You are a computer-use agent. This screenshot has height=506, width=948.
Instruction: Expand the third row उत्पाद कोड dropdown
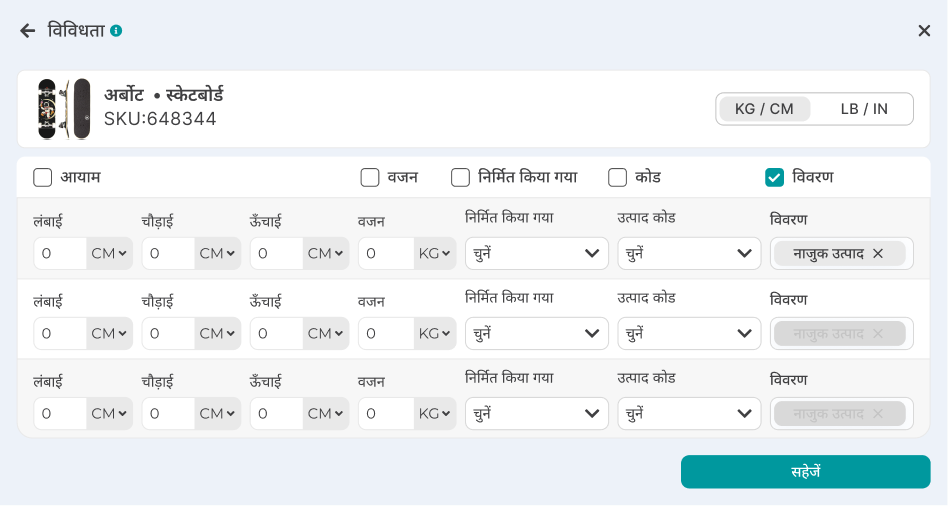click(689, 414)
